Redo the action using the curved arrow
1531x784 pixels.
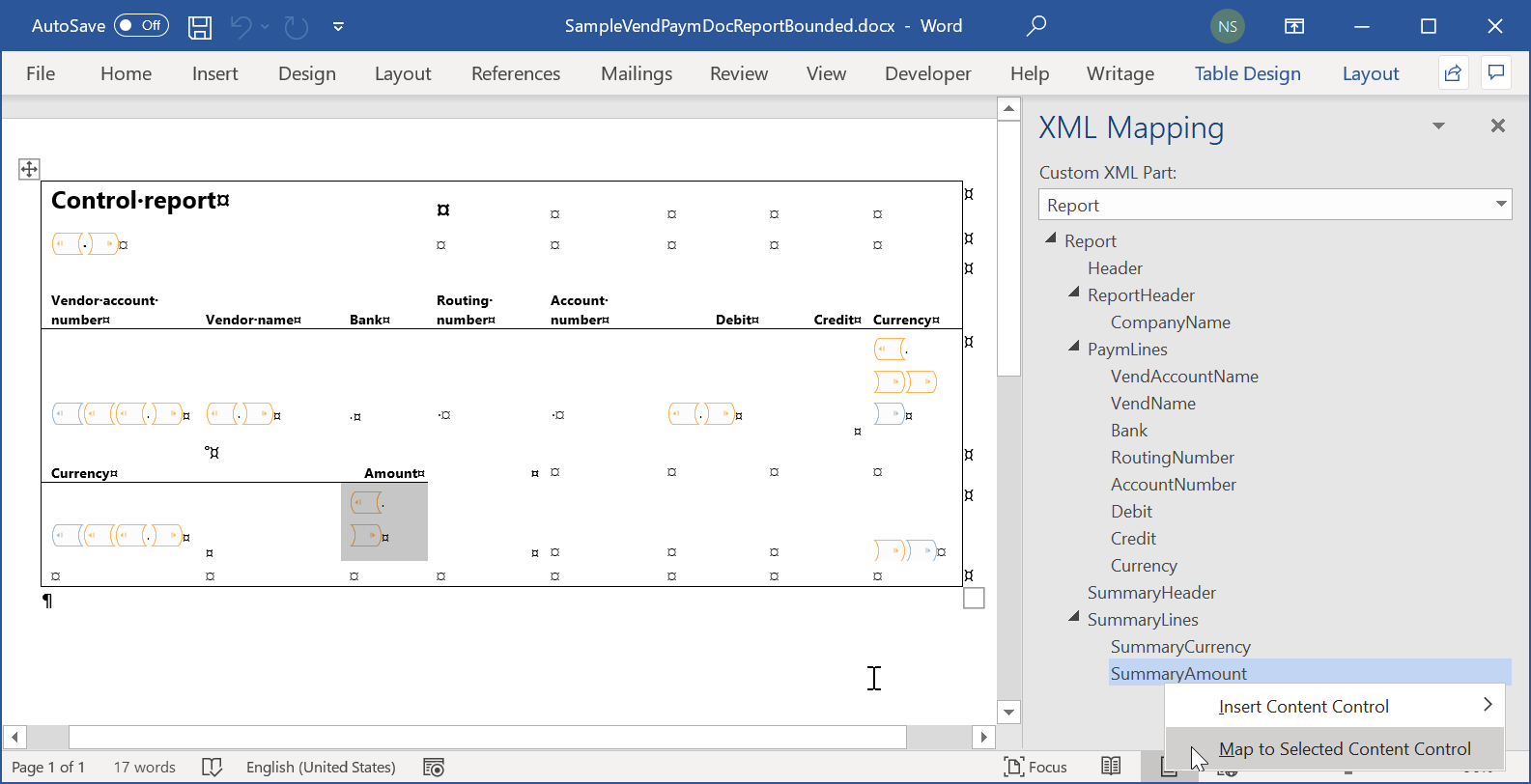(297, 27)
